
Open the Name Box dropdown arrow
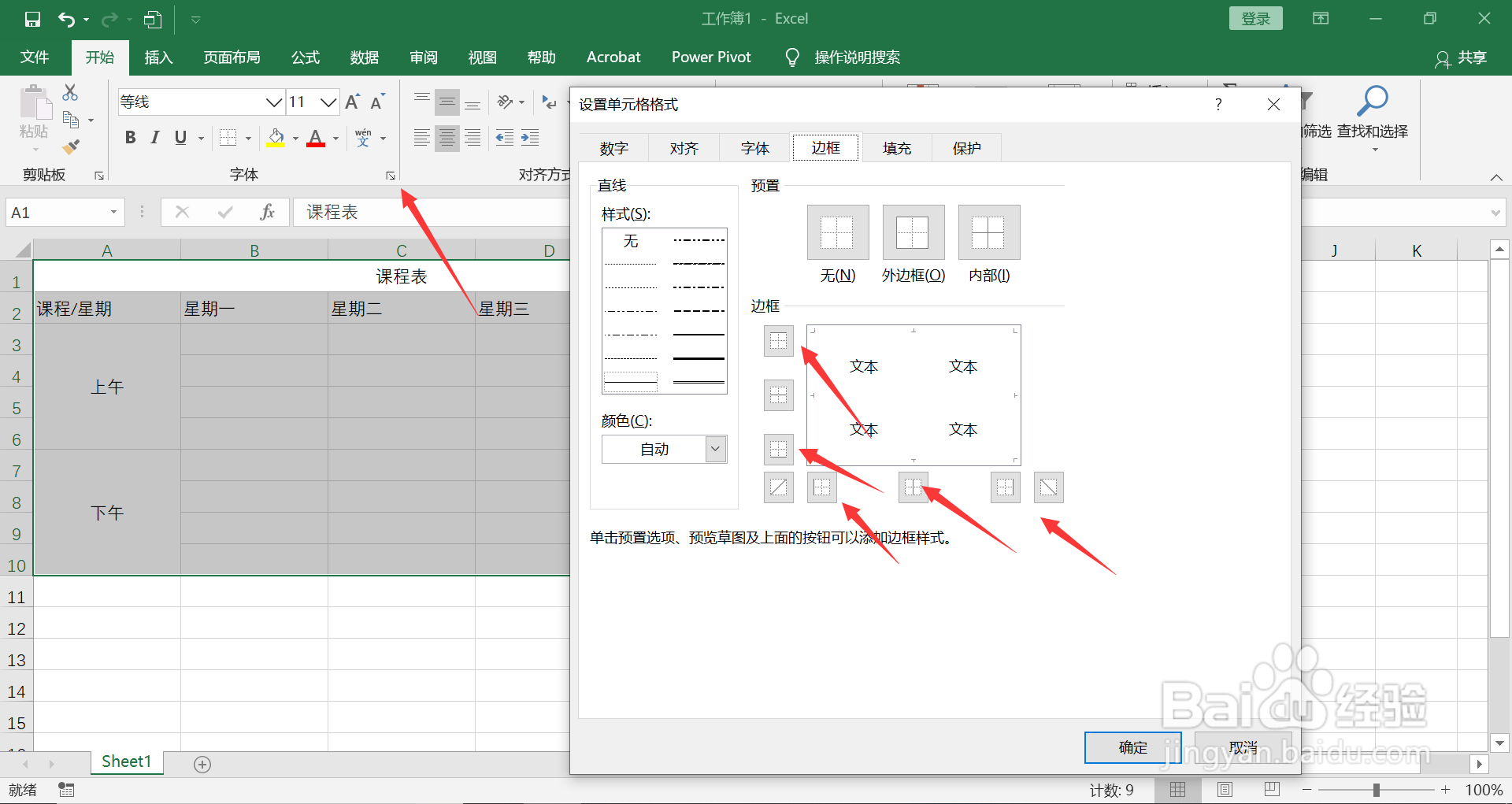point(113,212)
